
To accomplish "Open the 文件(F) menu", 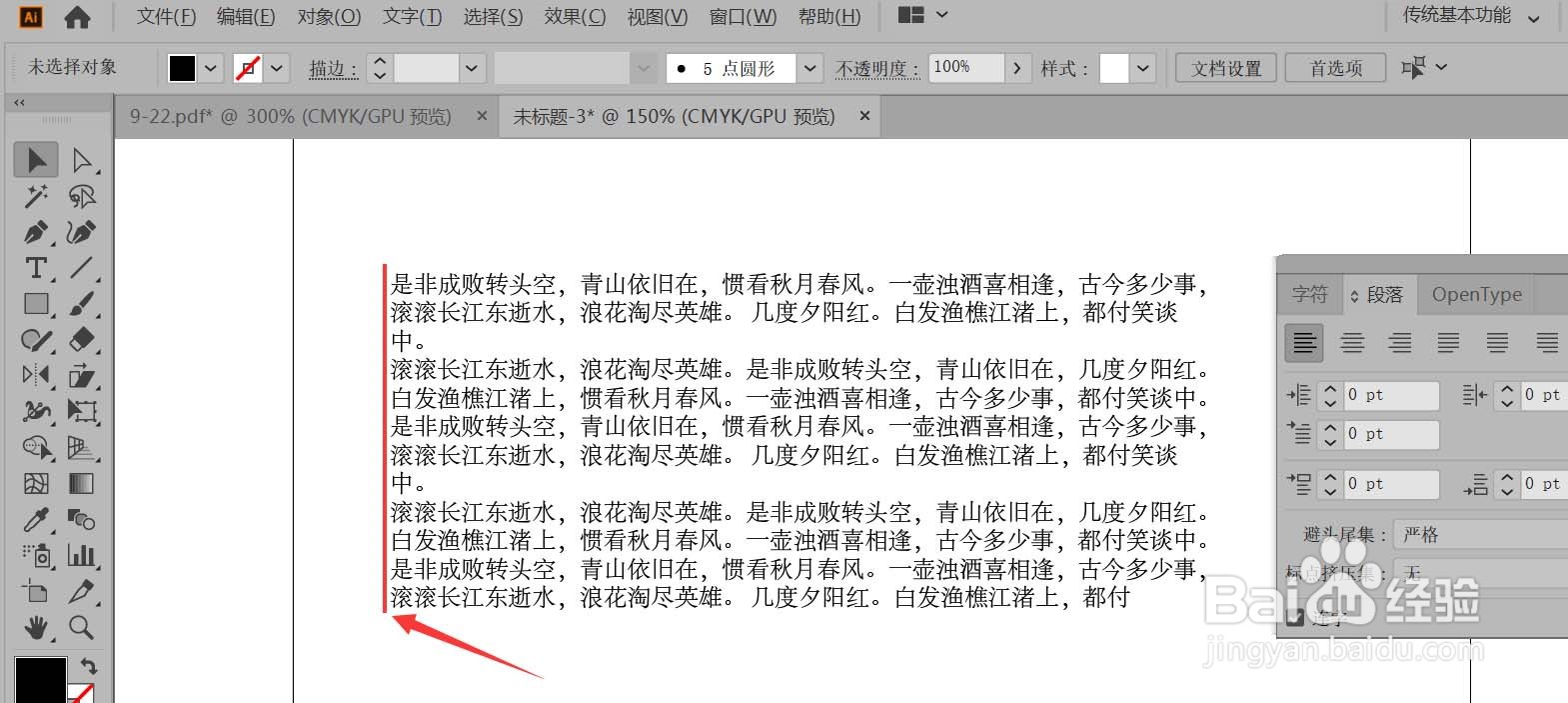I will coord(166,16).
